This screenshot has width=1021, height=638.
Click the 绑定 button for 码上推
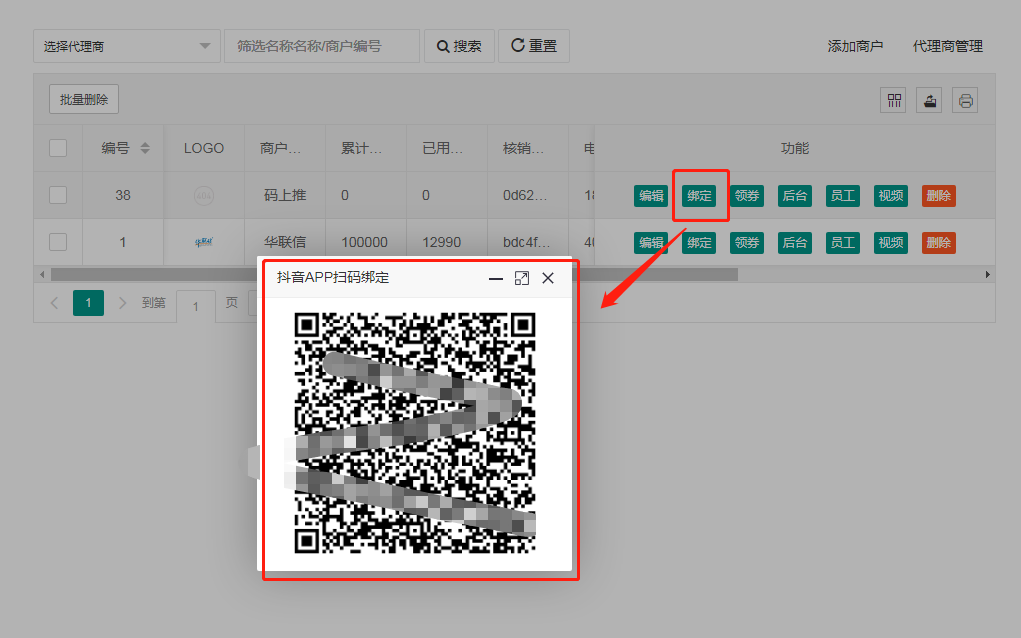pos(699,195)
